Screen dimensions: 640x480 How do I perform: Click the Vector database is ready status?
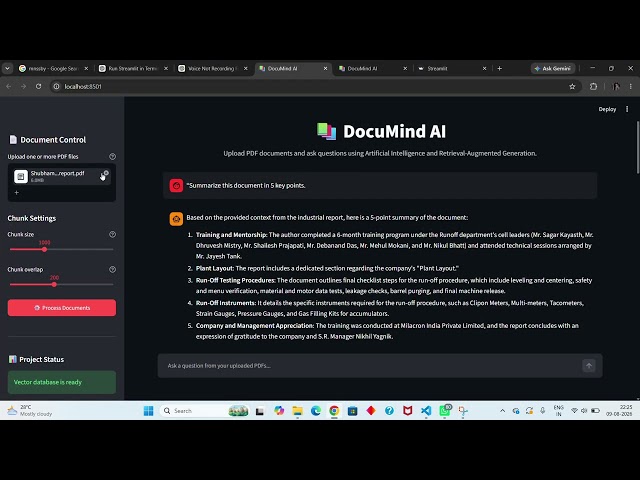pos(62,382)
